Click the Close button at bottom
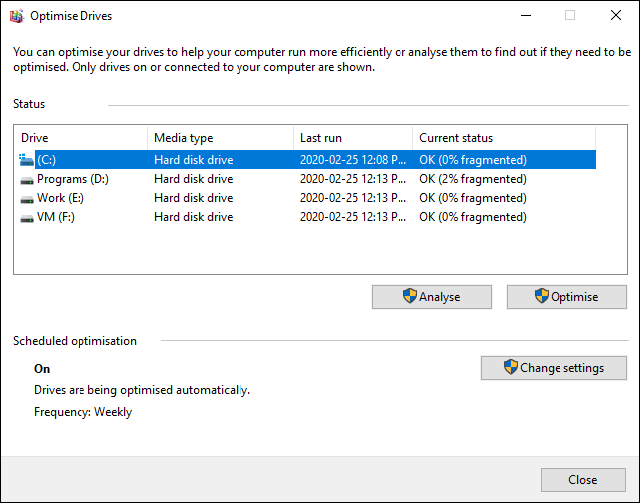This screenshot has height=503, width=640. pyautogui.click(x=583, y=480)
